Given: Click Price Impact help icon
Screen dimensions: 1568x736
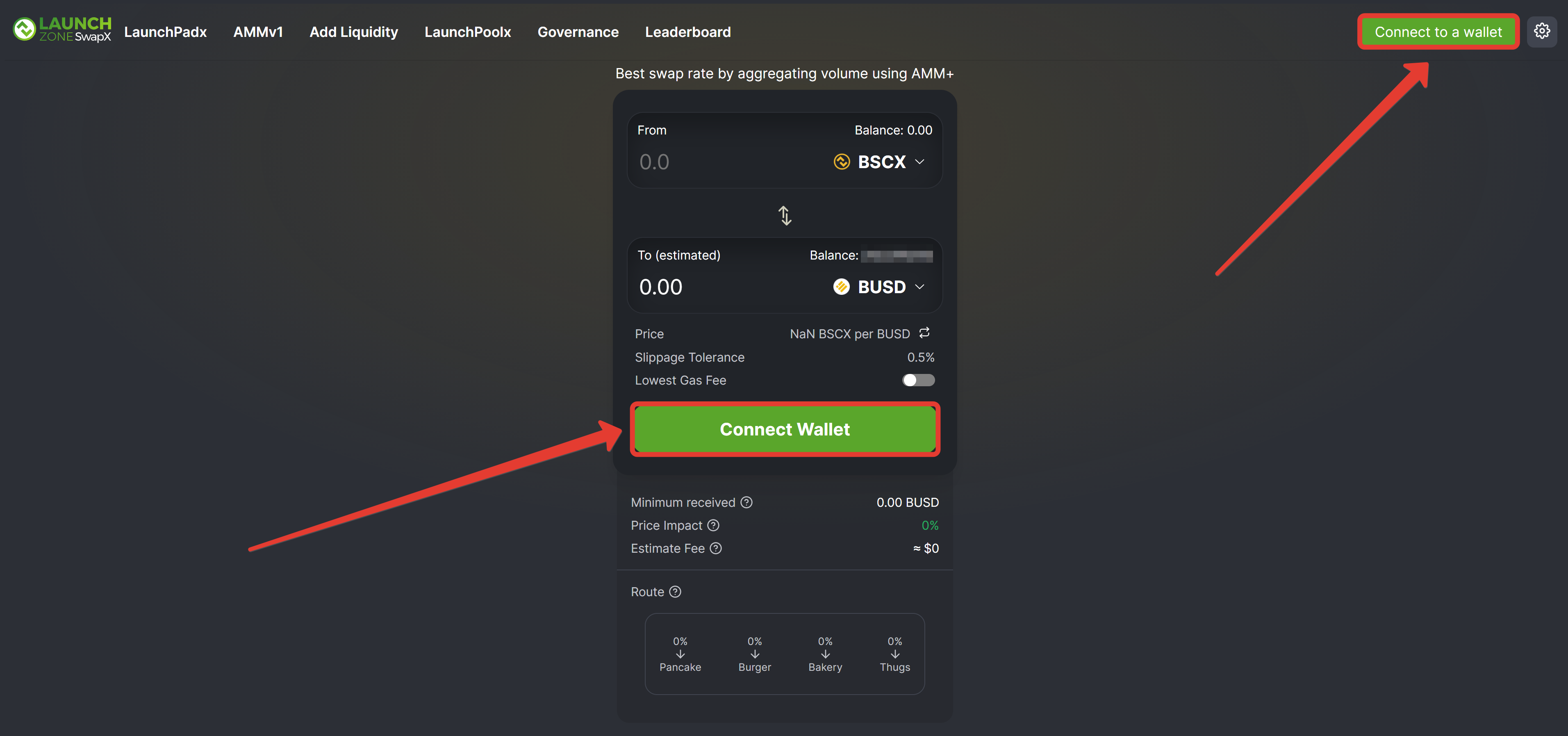Looking at the screenshot, I should tap(713, 525).
